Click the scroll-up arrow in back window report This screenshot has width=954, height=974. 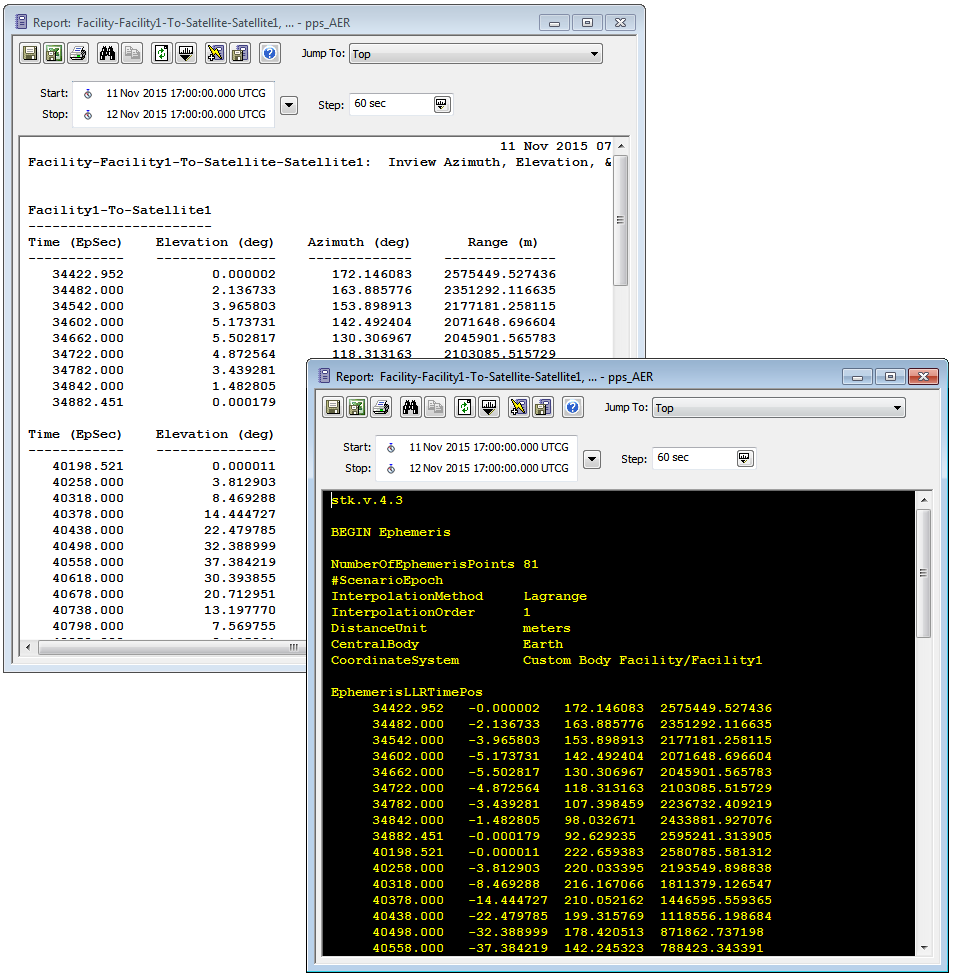coord(621,146)
